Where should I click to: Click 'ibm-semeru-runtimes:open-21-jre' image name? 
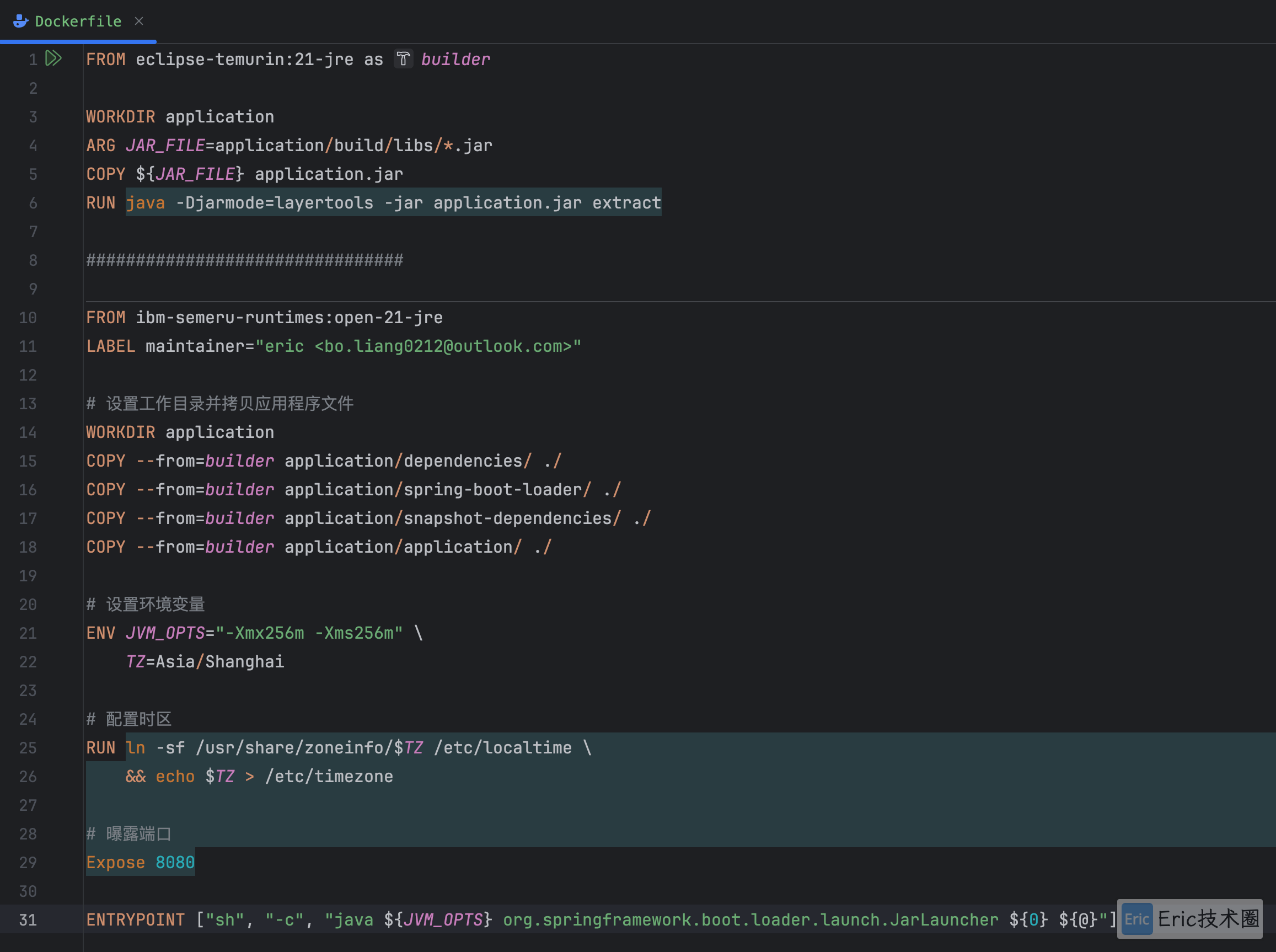[289, 318]
